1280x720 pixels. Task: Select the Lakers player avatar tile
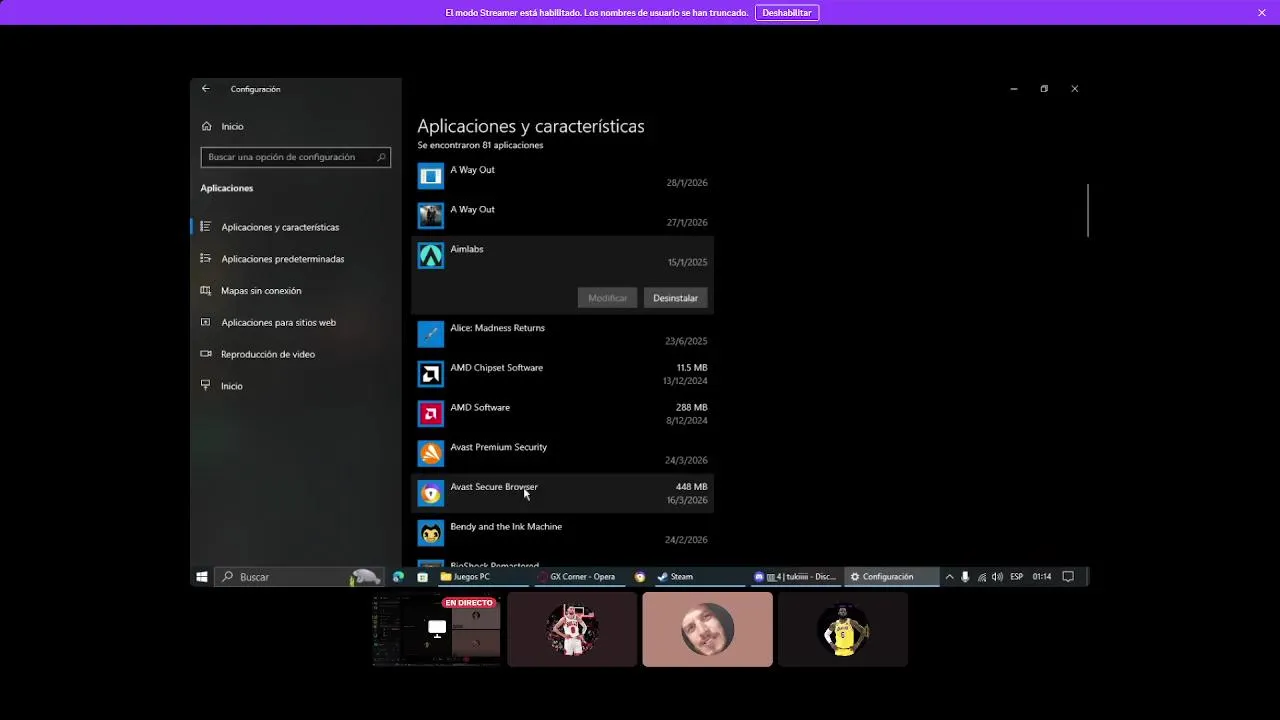843,629
